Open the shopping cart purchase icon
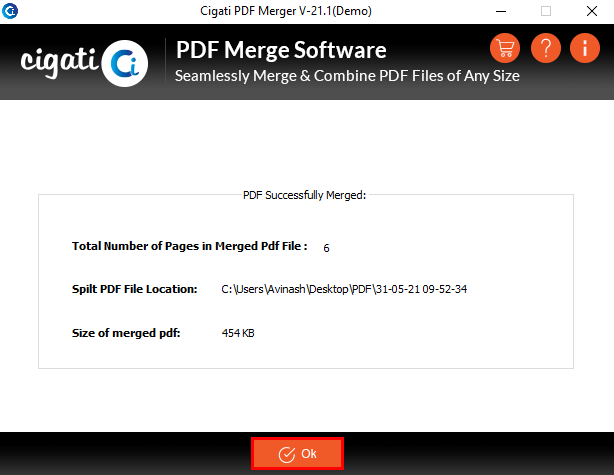This screenshot has height=475, width=614. [x=505, y=48]
